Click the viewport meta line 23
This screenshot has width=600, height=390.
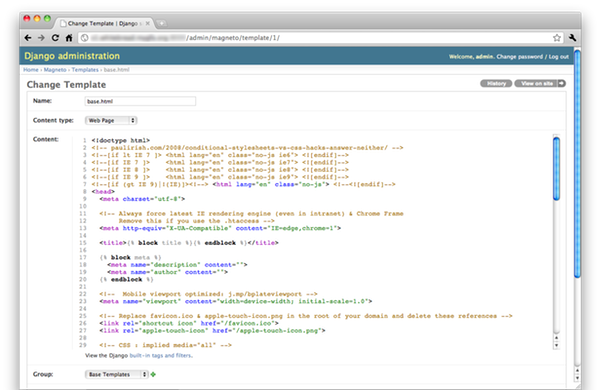(236, 302)
